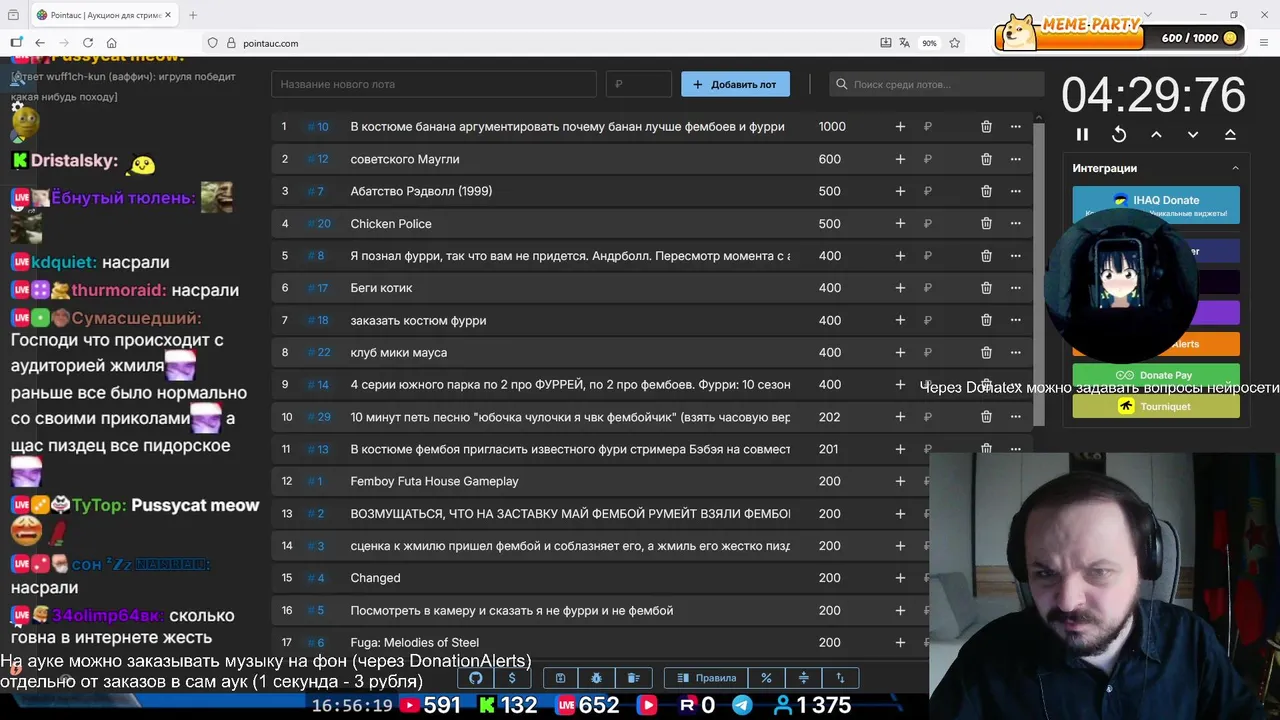Open the IHAQ Donate integration
This screenshot has height=720, width=1280.
[x=1156, y=205]
